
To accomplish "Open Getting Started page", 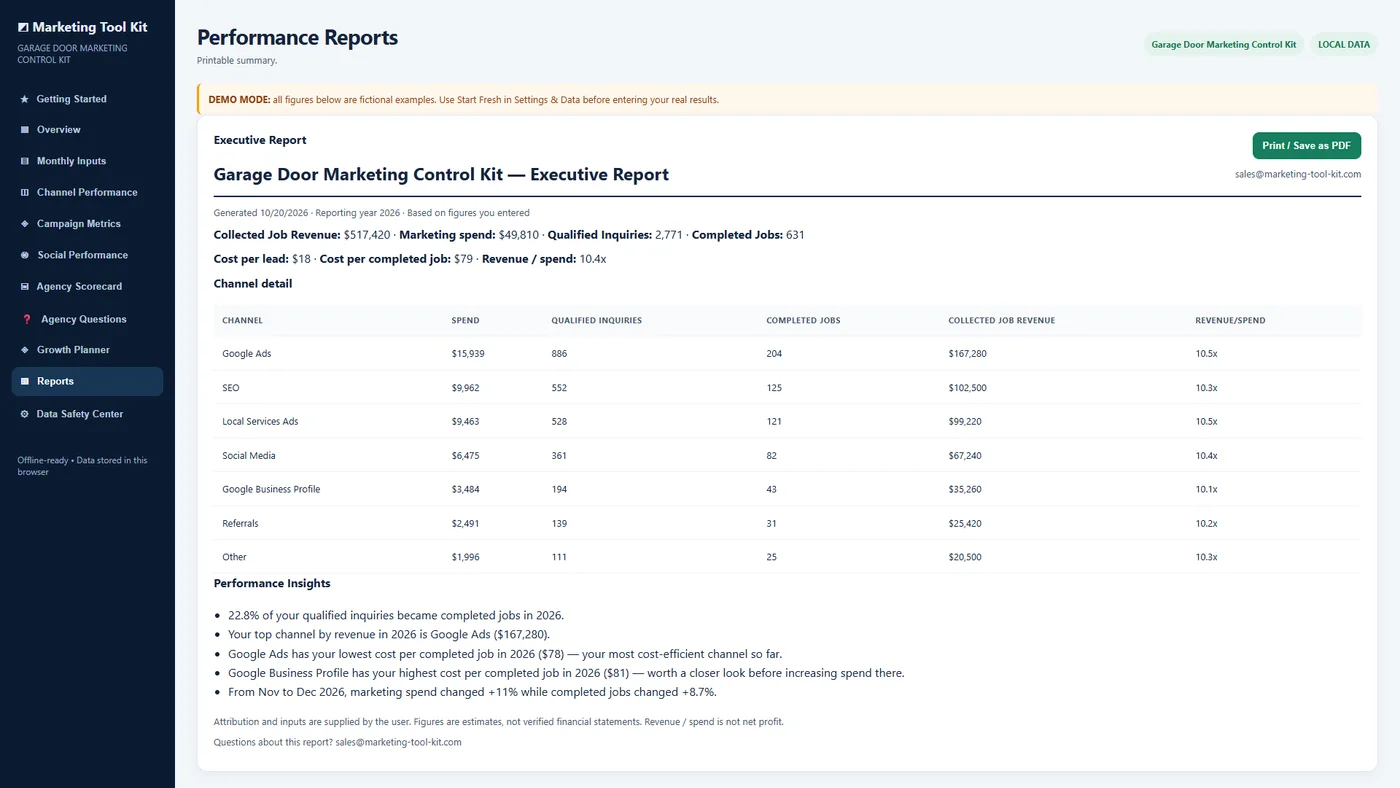I will click(87, 99).
